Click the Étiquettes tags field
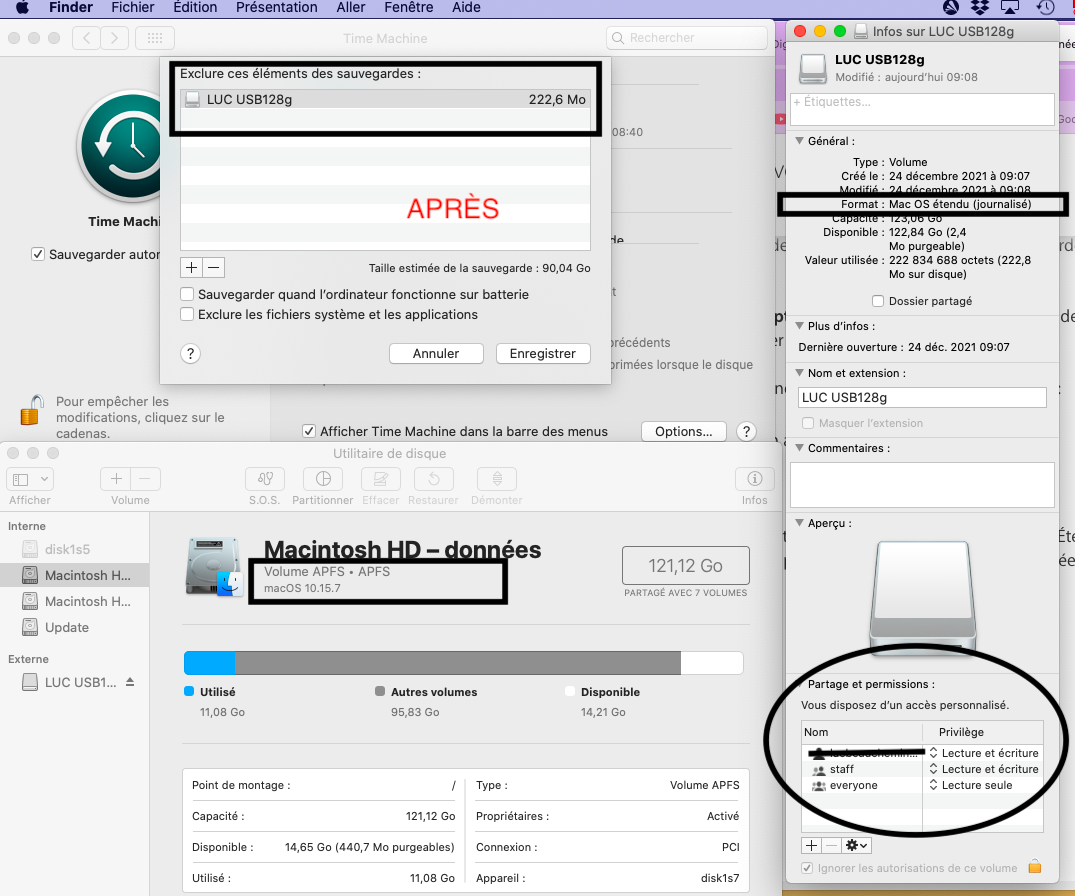The width and height of the screenshot is (1075, 896). [x=922, y=109]
